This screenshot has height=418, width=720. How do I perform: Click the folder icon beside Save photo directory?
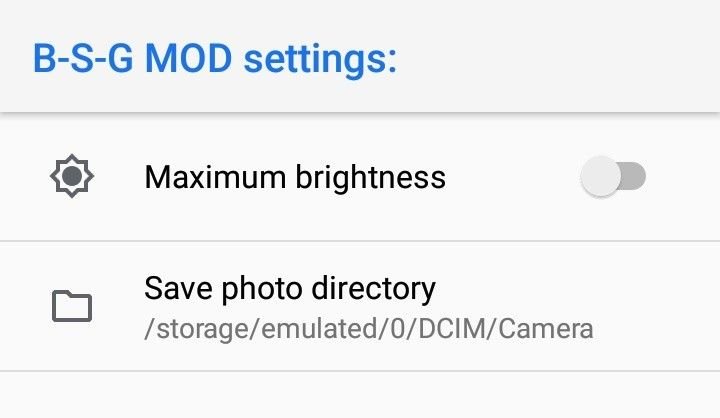(x=72, y=306)
